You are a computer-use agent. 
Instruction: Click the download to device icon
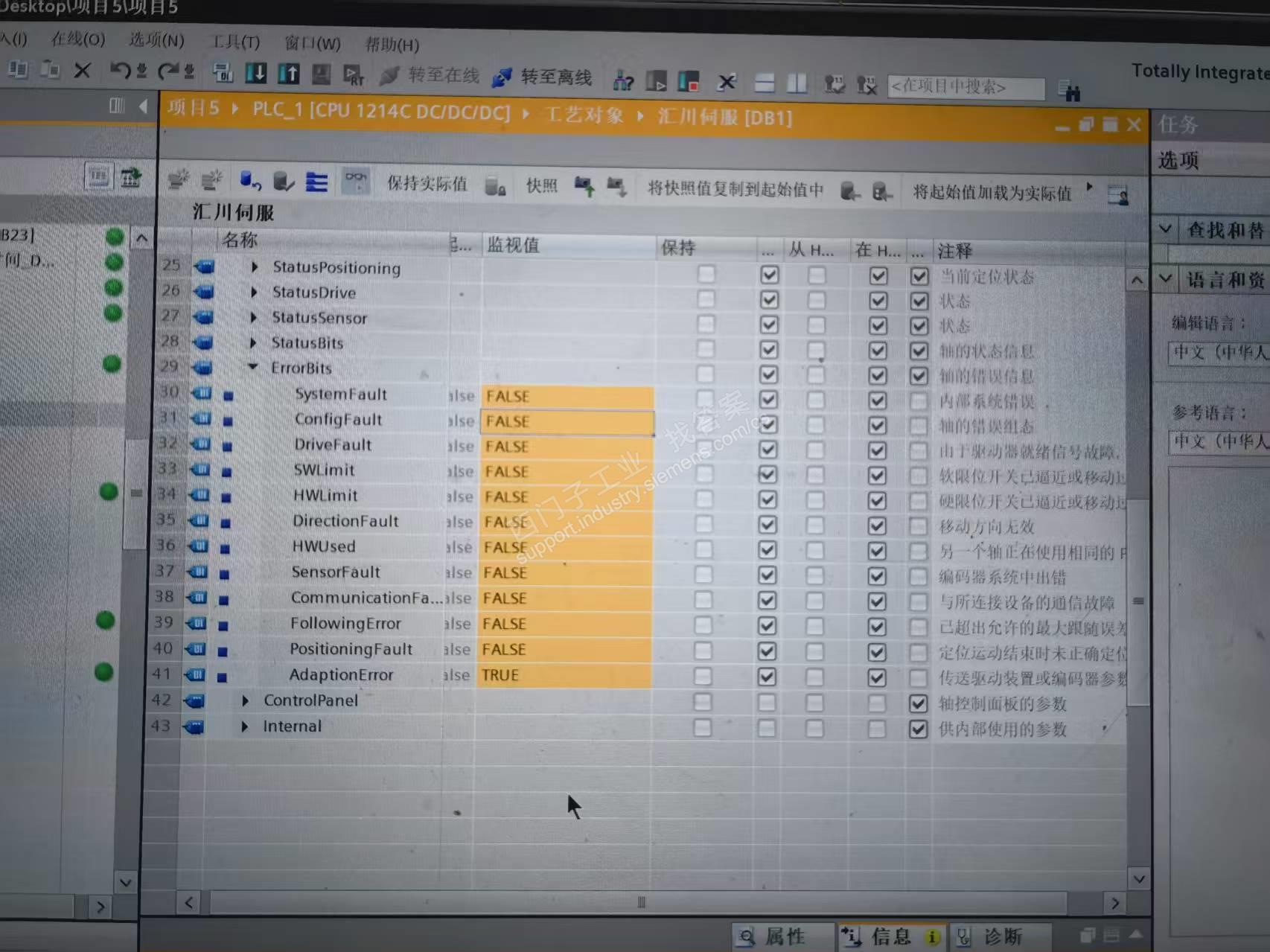click(x=255, y=73)
